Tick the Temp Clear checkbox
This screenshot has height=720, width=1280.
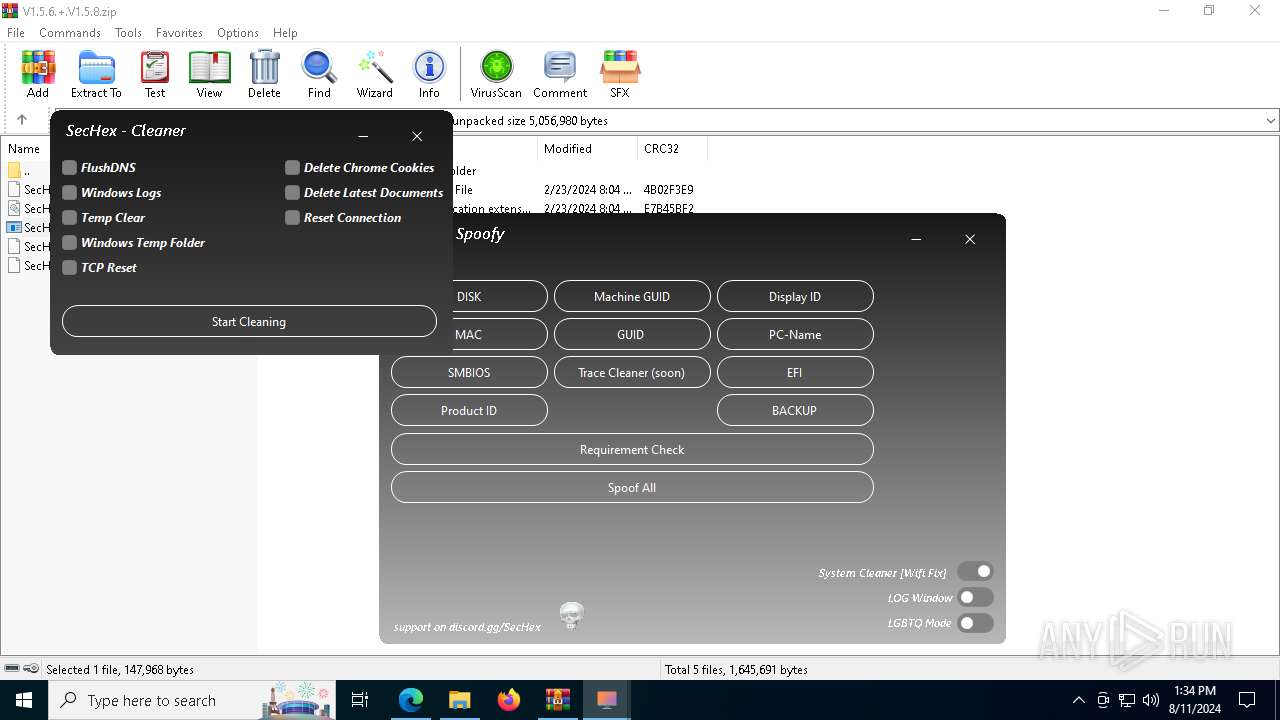(69, 218)
